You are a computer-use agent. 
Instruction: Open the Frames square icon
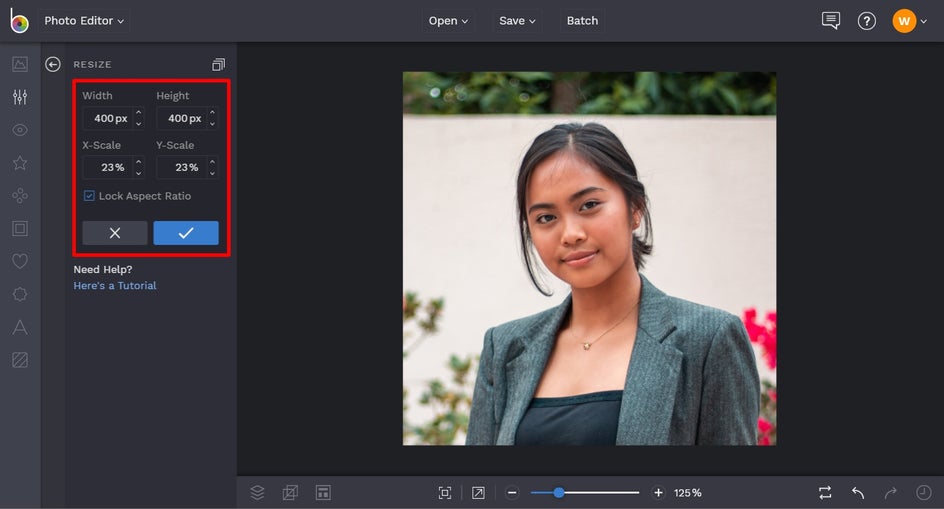pos(20,228)
